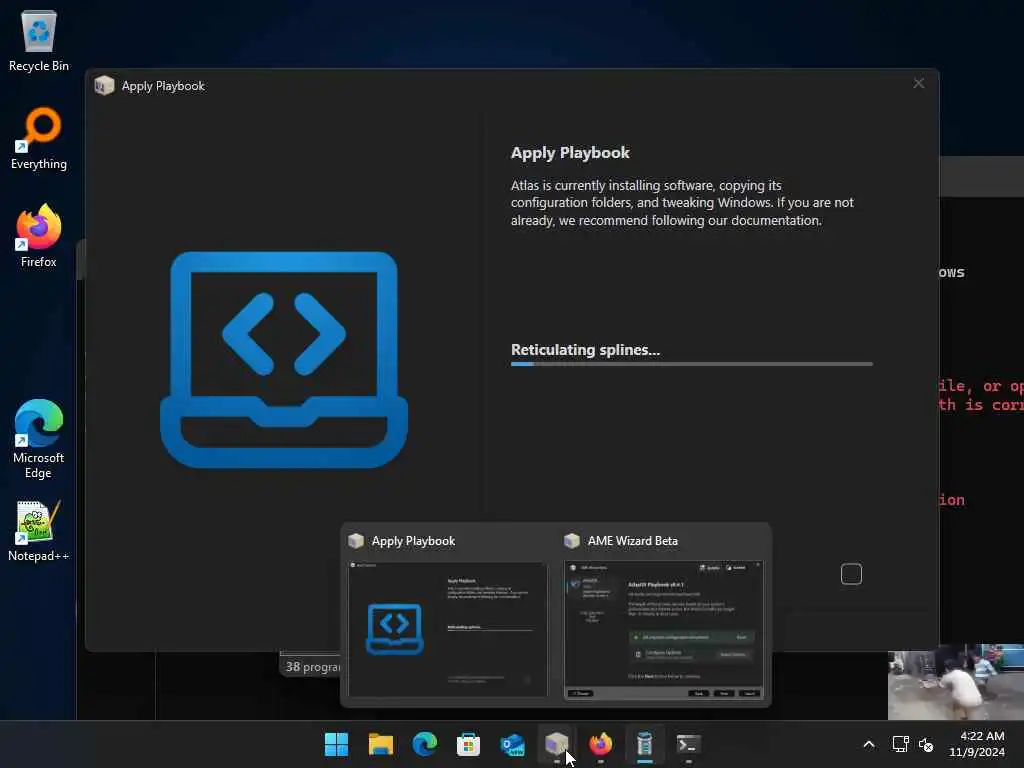Click the Reticulating splines progress bar
Image resolution: width=1024 pixels, height=768 pixels.
692,364
